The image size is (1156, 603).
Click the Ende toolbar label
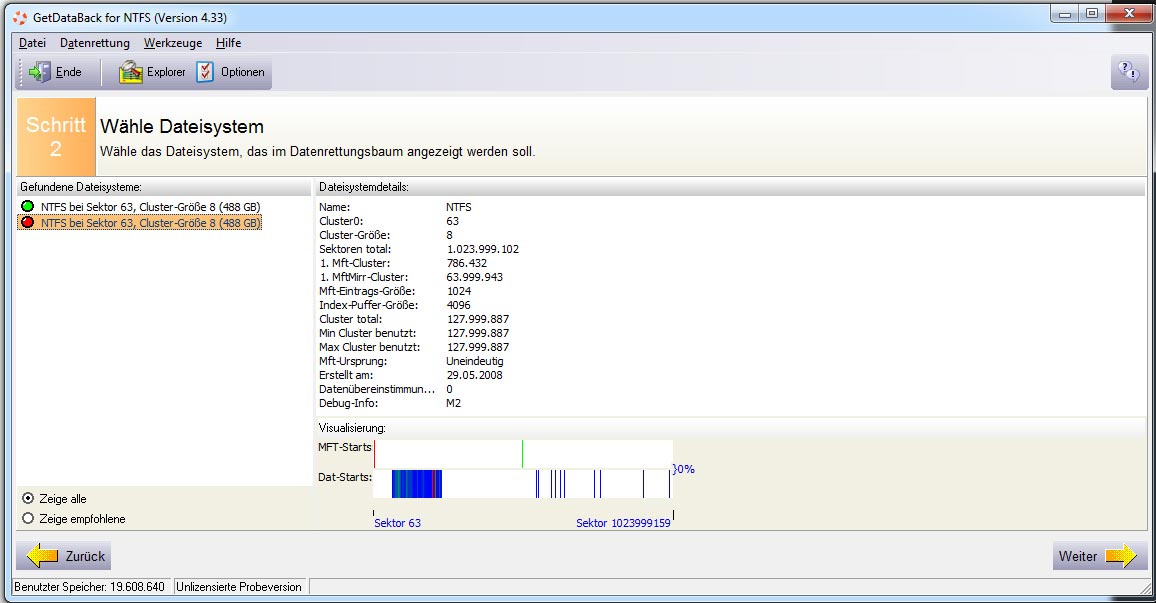69,72
